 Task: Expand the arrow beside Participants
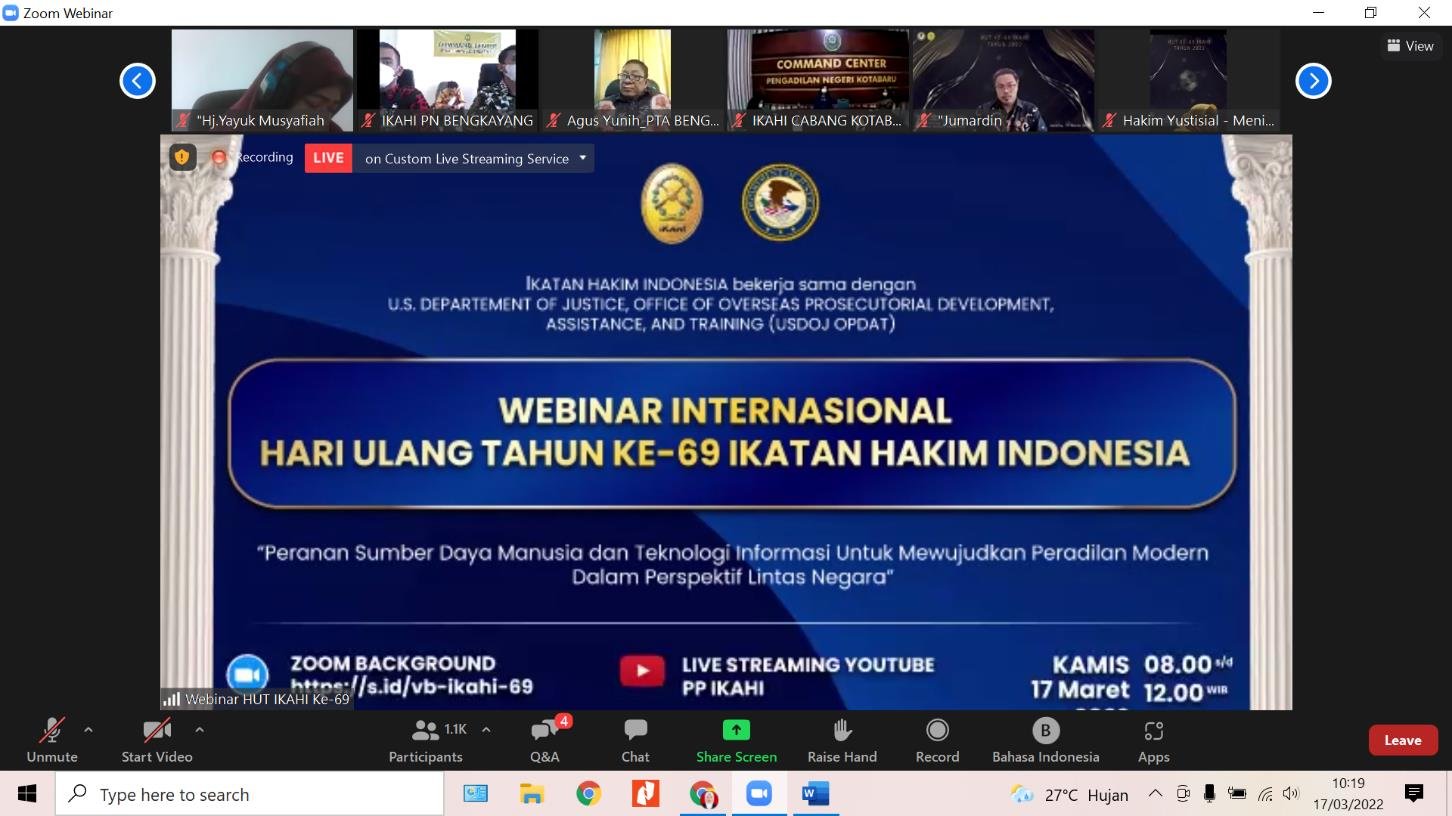pyautogui.click(x=486, y=730)
